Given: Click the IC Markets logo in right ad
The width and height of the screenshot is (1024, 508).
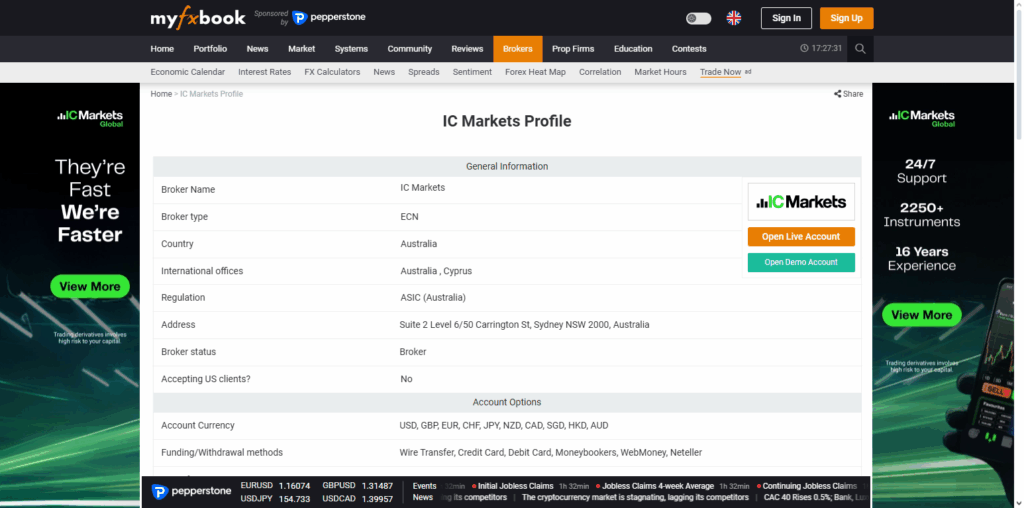Looking at the screenshot, I should pos(921,118).
